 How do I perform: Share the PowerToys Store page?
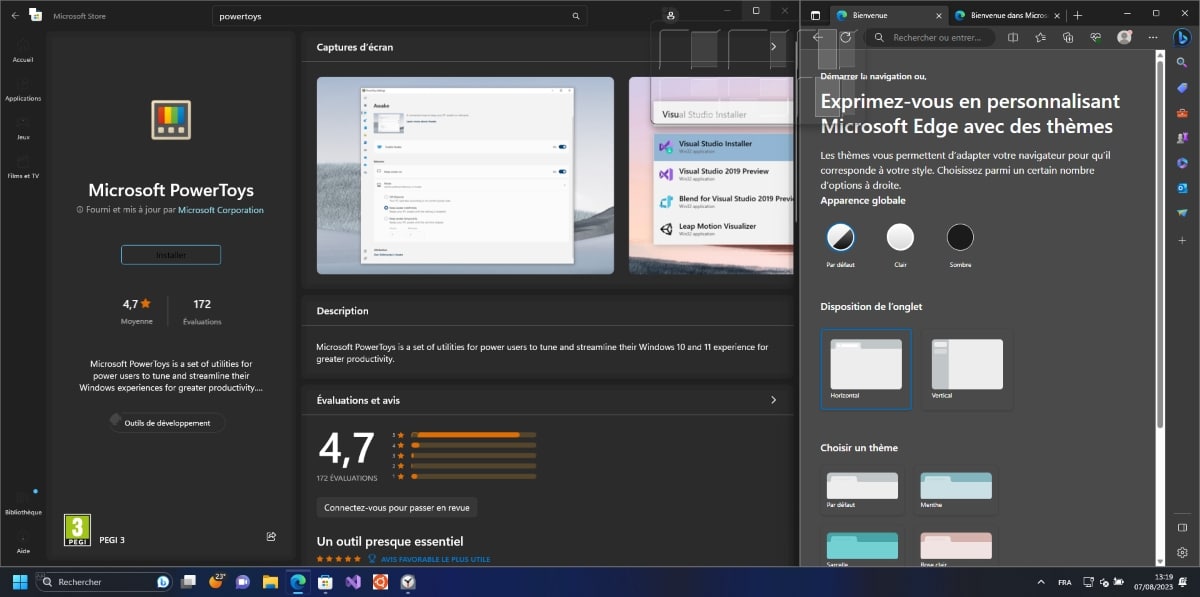coord(271,537)
